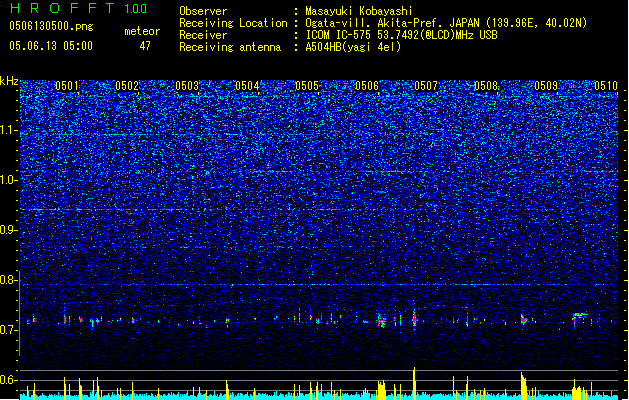Image resolution: width=629 pixels, height=400 pixels.
Task: Click the 0.9 frequency axis label
Action: click(x=9, y=230)
